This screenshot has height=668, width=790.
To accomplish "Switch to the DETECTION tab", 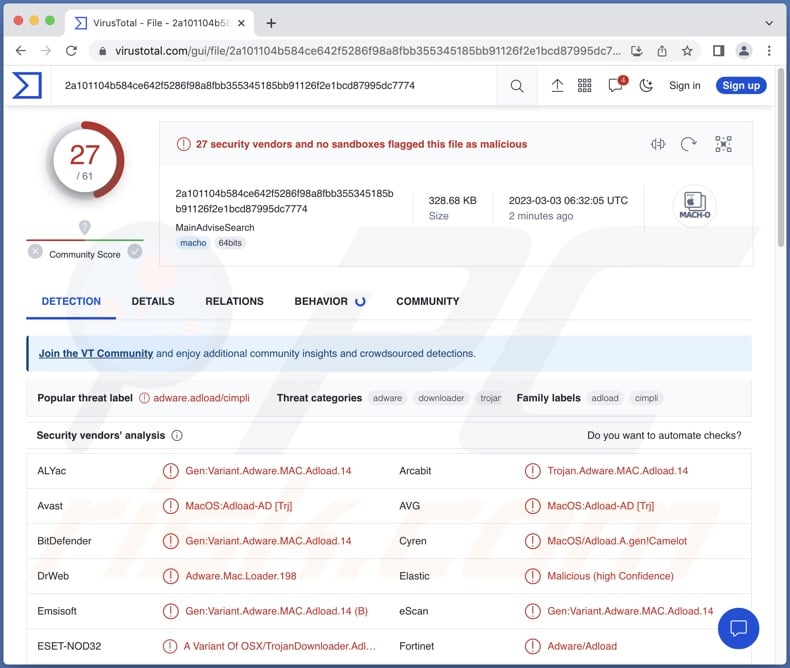I will pos(71,301).
